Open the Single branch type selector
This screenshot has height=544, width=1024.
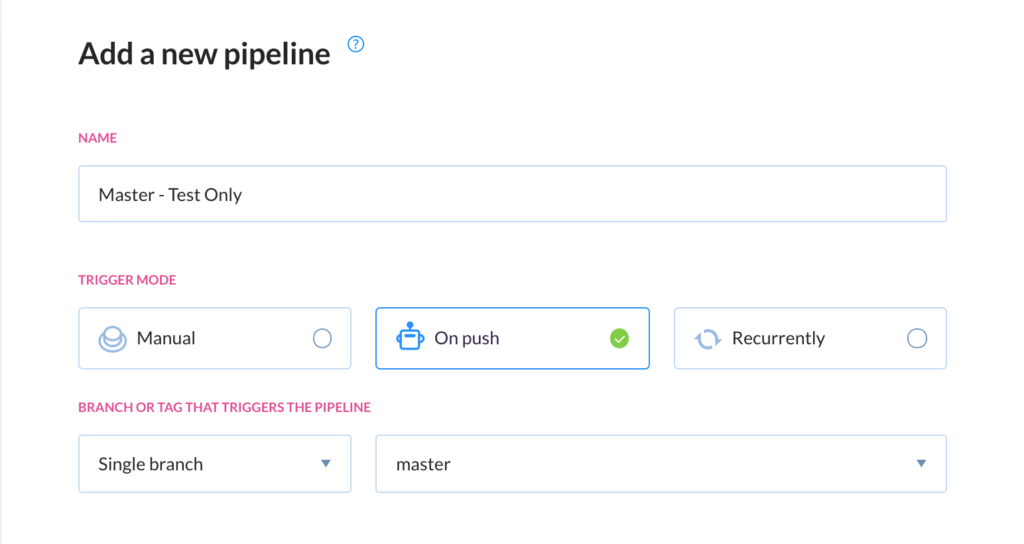point(200,464)
